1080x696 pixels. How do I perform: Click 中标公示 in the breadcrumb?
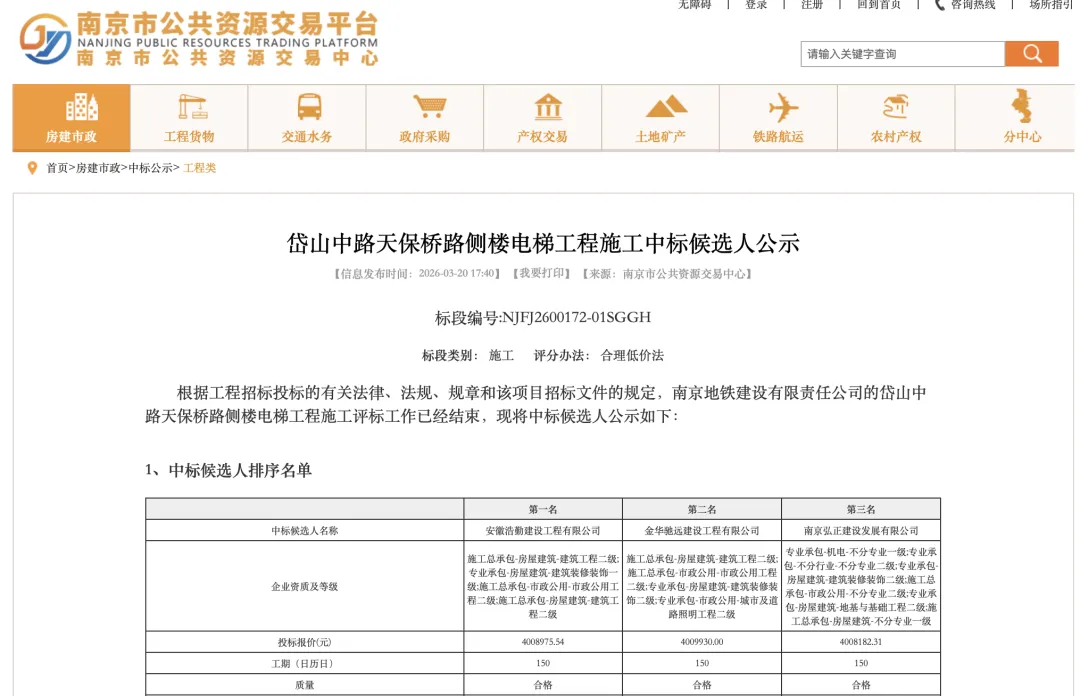point(151,168)
